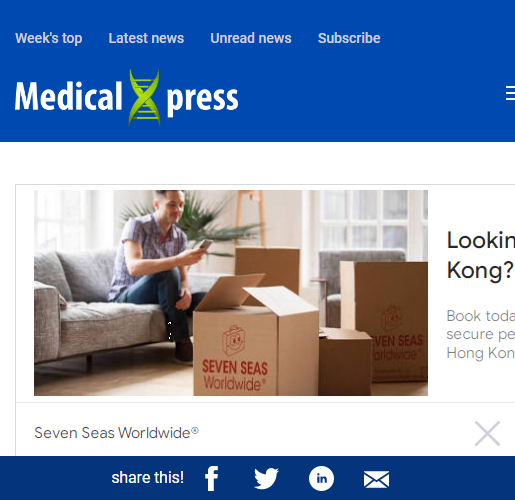This screenshot has width=515, height=500.
Task: Share article via email envelope icon
Action: (376, 479)
